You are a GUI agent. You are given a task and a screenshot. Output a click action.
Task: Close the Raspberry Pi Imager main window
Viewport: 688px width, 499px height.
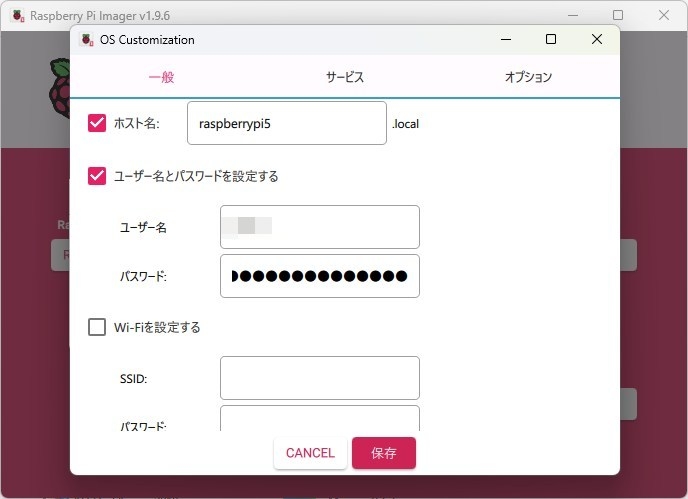[x=664, y=16]
